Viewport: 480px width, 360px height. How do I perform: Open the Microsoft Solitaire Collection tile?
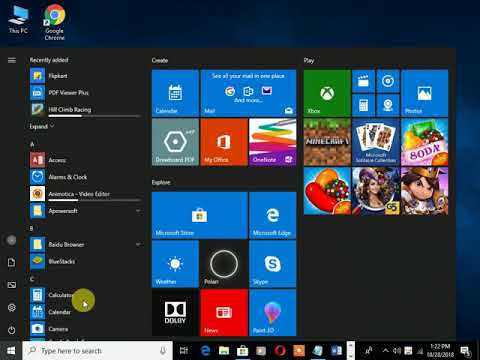point(376,142)
